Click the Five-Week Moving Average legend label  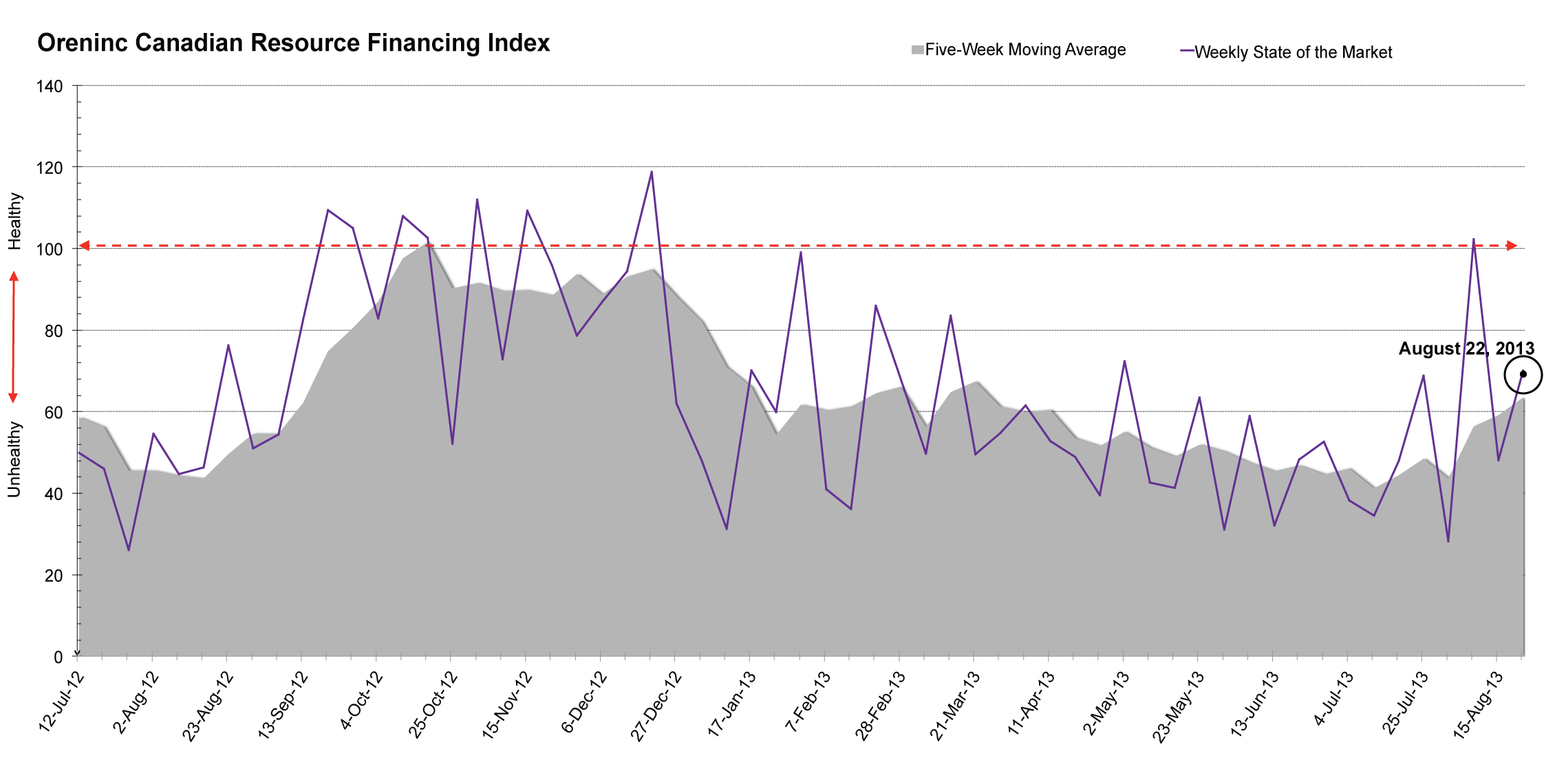tap(1025, 50)
